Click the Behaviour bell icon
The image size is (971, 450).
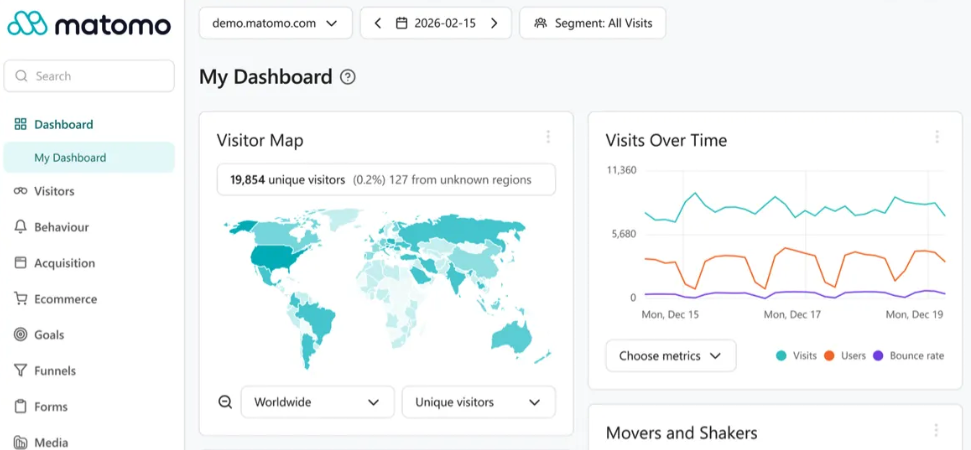(20, 227)
